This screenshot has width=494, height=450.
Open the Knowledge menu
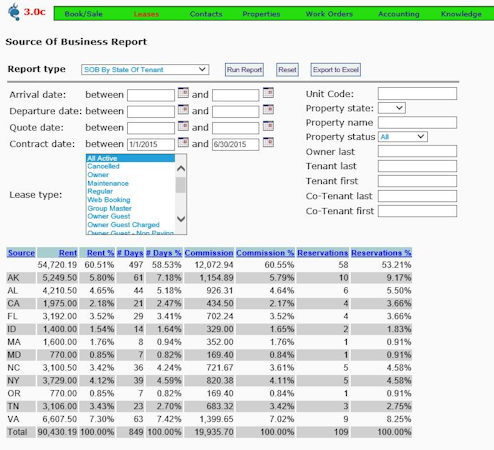click(461, 14)
